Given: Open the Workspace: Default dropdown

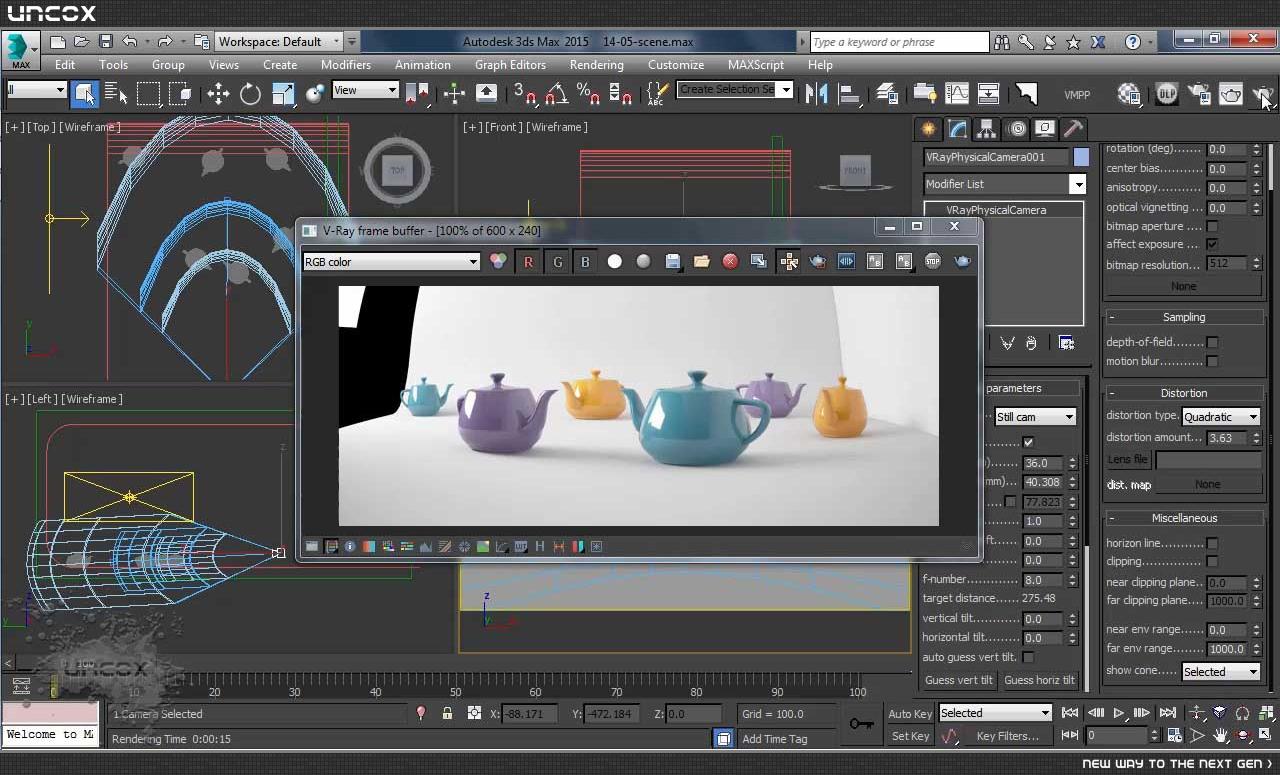Looking at the screenshot, I should tap(279, 41).
